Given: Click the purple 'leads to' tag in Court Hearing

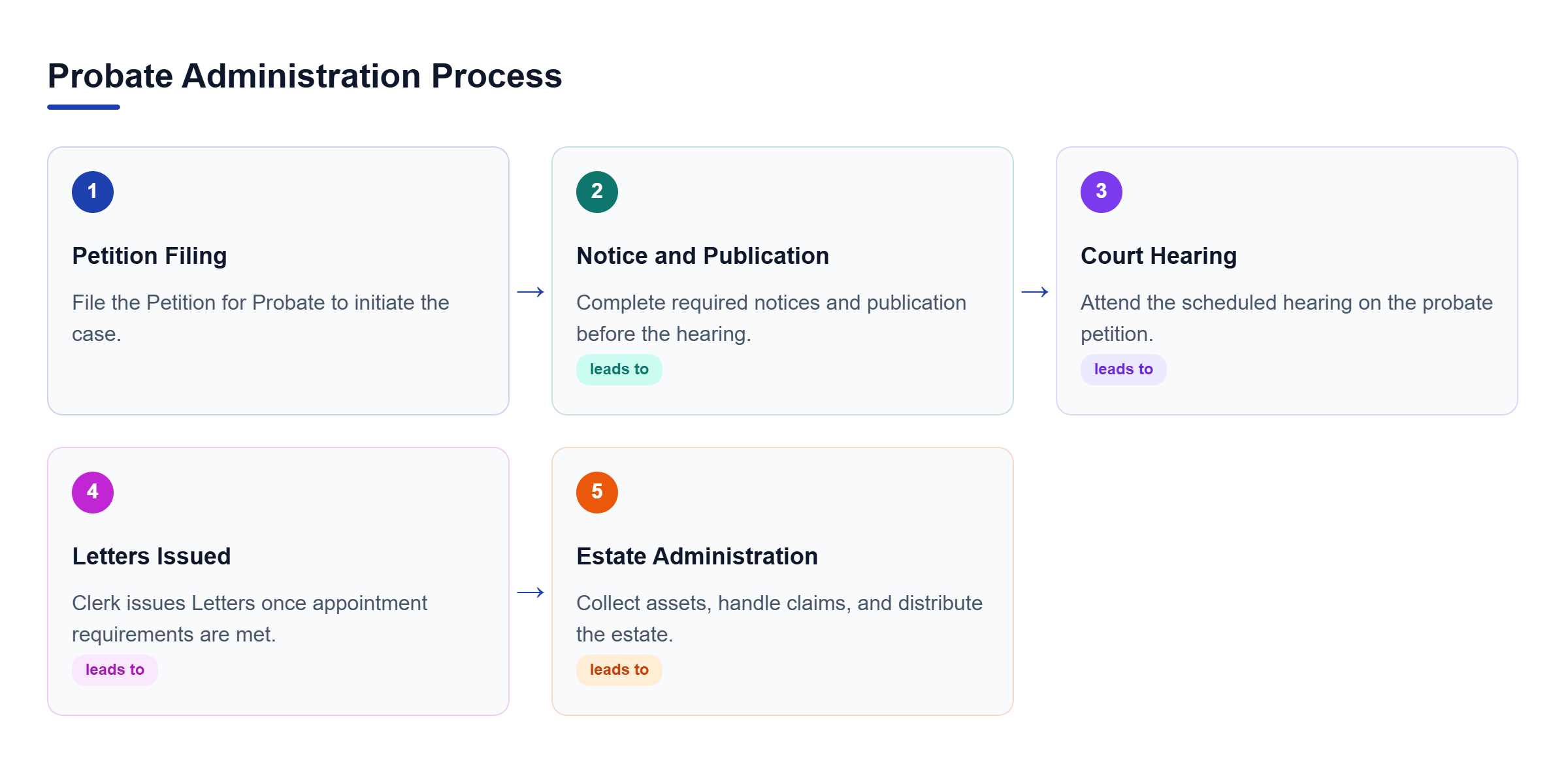Looking at the screenshot, I should (1124, 370).
